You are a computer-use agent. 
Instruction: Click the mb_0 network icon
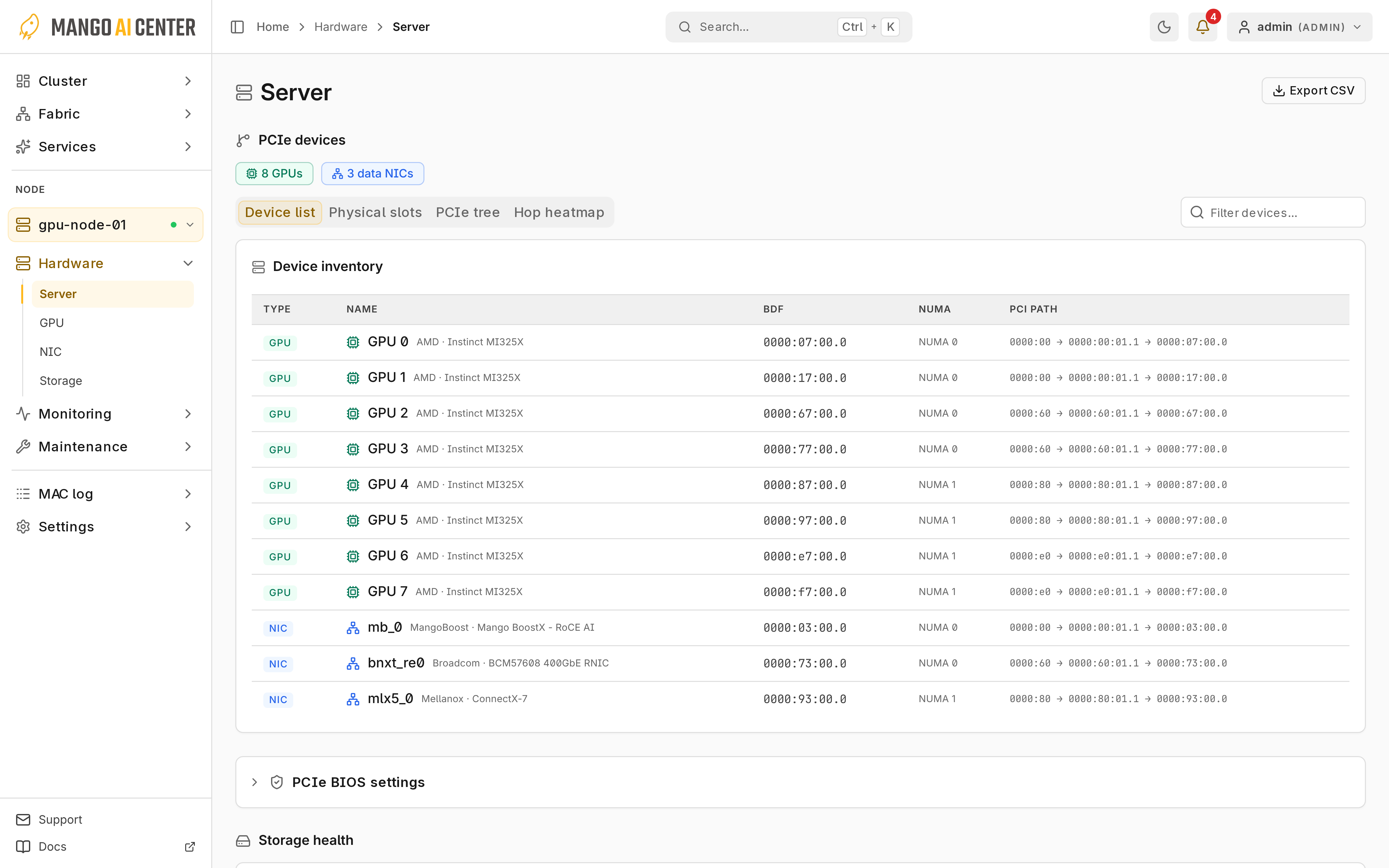pyautogui.click(x=353, y=628)
